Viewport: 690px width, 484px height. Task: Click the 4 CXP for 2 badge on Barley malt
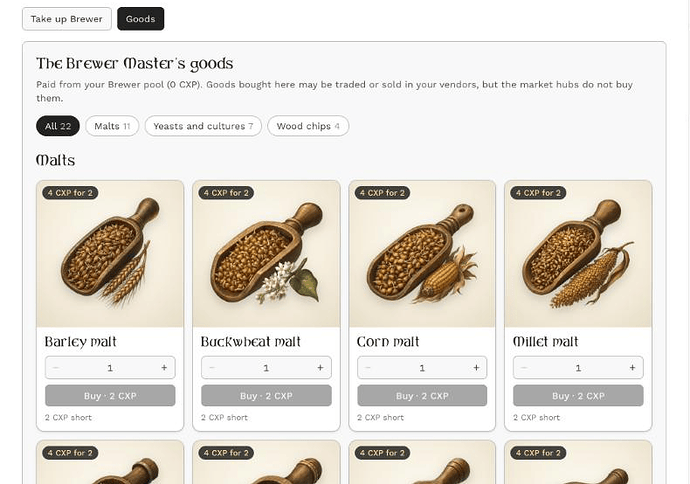[70, 193]
